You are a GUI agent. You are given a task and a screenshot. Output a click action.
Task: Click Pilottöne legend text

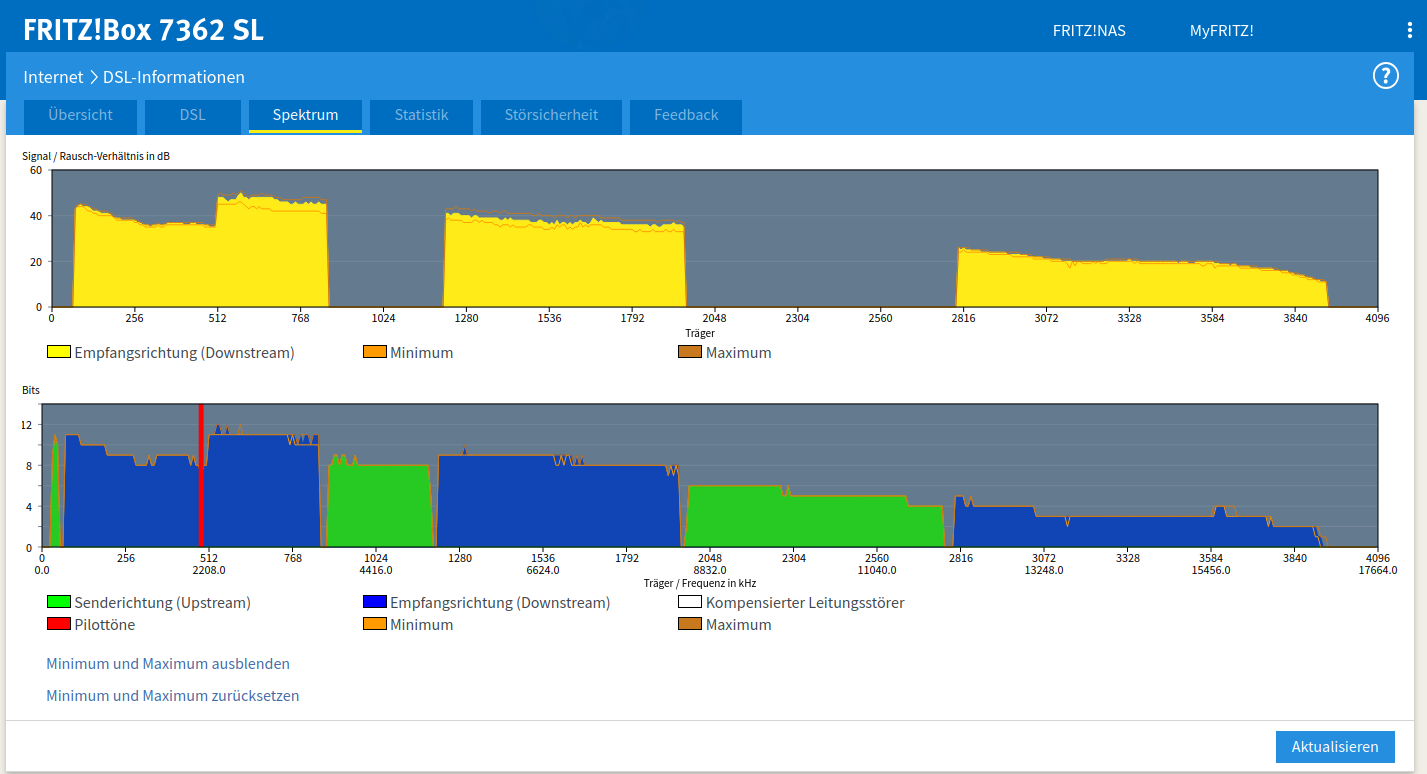105,625
